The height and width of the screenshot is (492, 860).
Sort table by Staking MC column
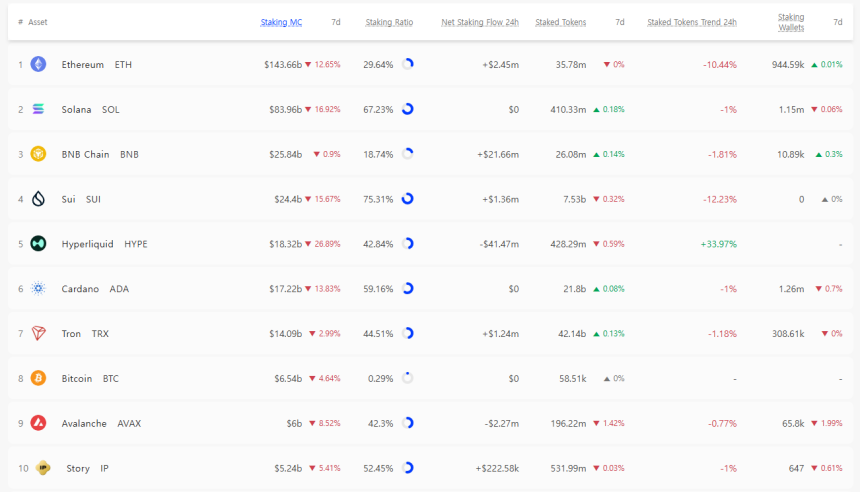(281, 22)
